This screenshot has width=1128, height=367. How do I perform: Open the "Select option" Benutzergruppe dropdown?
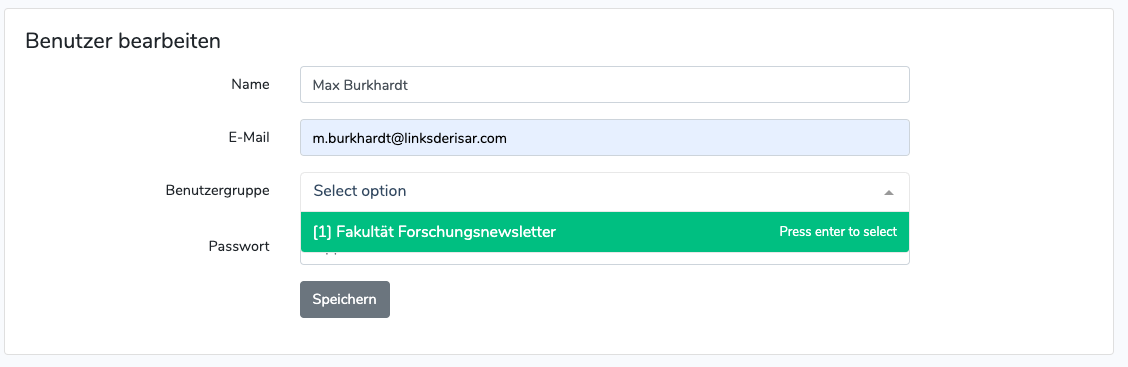click(x=604, y=192)
